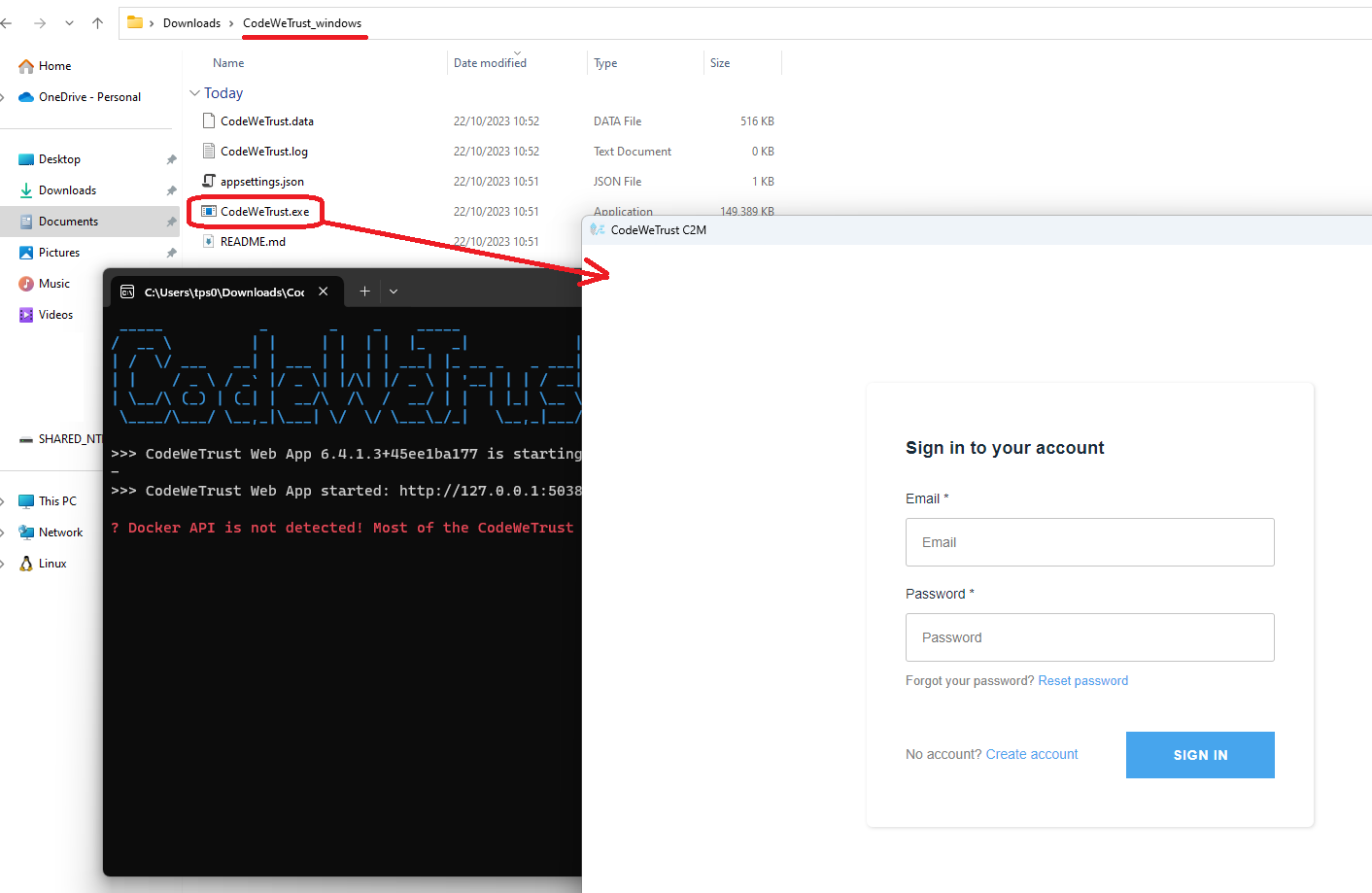Expand the chevron after Downloads in breadcrumb
Viewport: 1372px width, 893px height.
coord(231,23)
